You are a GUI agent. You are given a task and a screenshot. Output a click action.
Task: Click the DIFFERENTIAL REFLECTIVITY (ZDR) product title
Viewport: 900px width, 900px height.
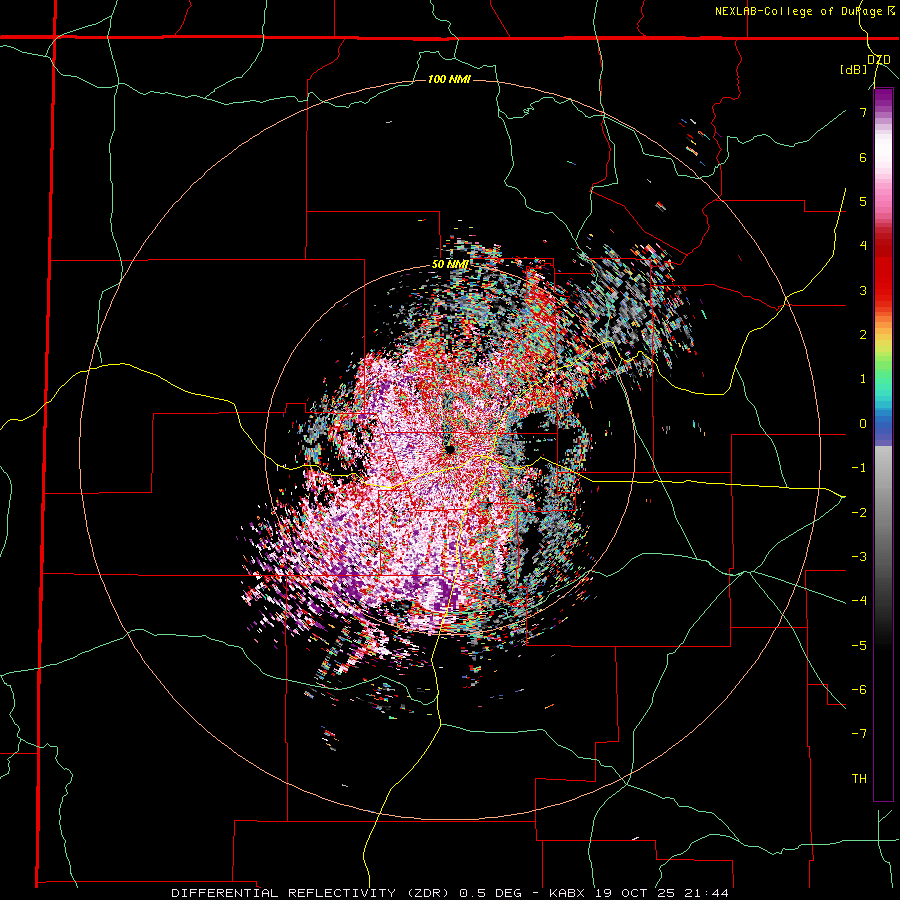click(x=311, y=893)
